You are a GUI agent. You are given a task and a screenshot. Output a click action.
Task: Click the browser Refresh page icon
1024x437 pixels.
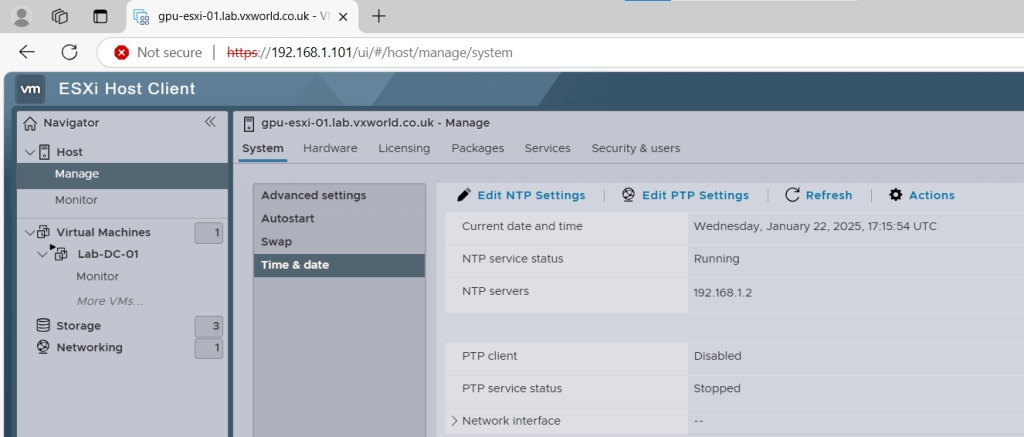[x=69, y=52]
